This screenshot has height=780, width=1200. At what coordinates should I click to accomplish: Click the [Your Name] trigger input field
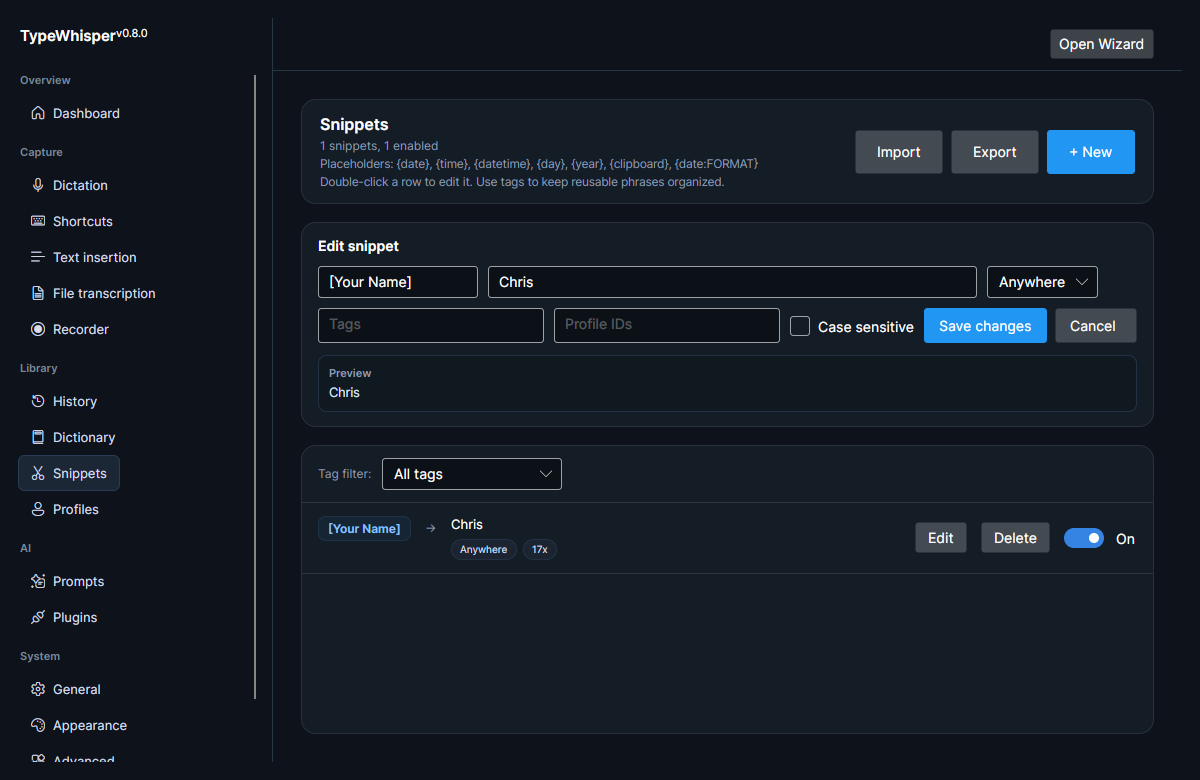[x=398, y=282]
